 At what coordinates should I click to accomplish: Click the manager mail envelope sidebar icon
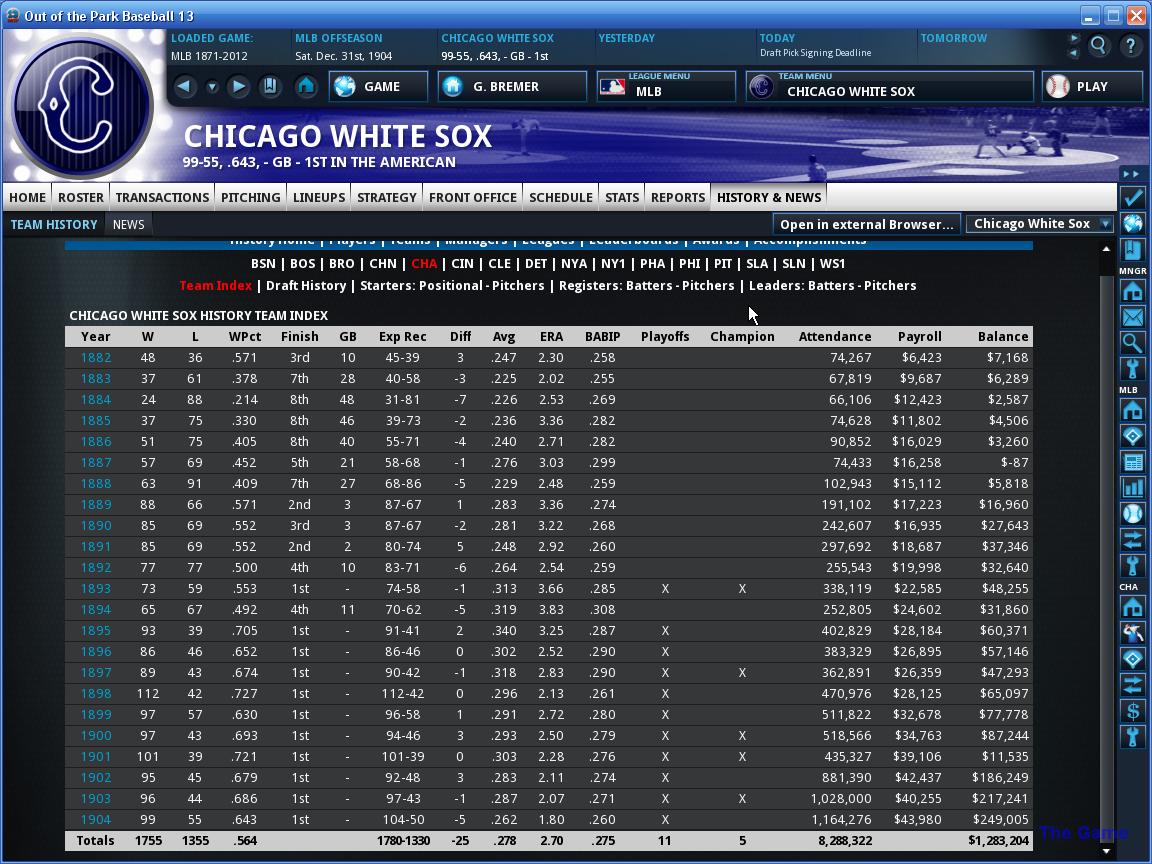(x=1132, y=317)
